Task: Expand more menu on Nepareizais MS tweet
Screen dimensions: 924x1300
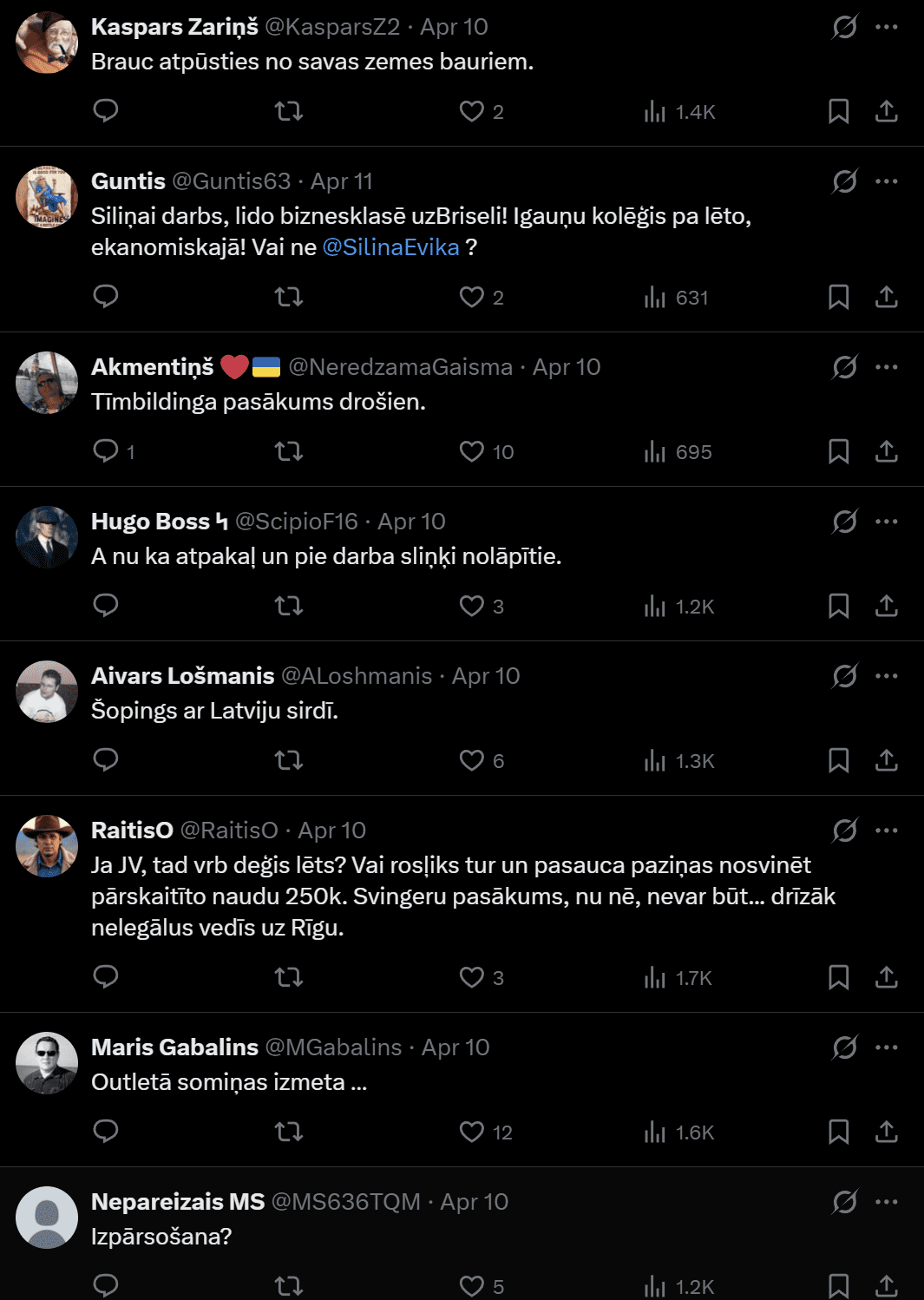Action: click(x=887, y=1202)
